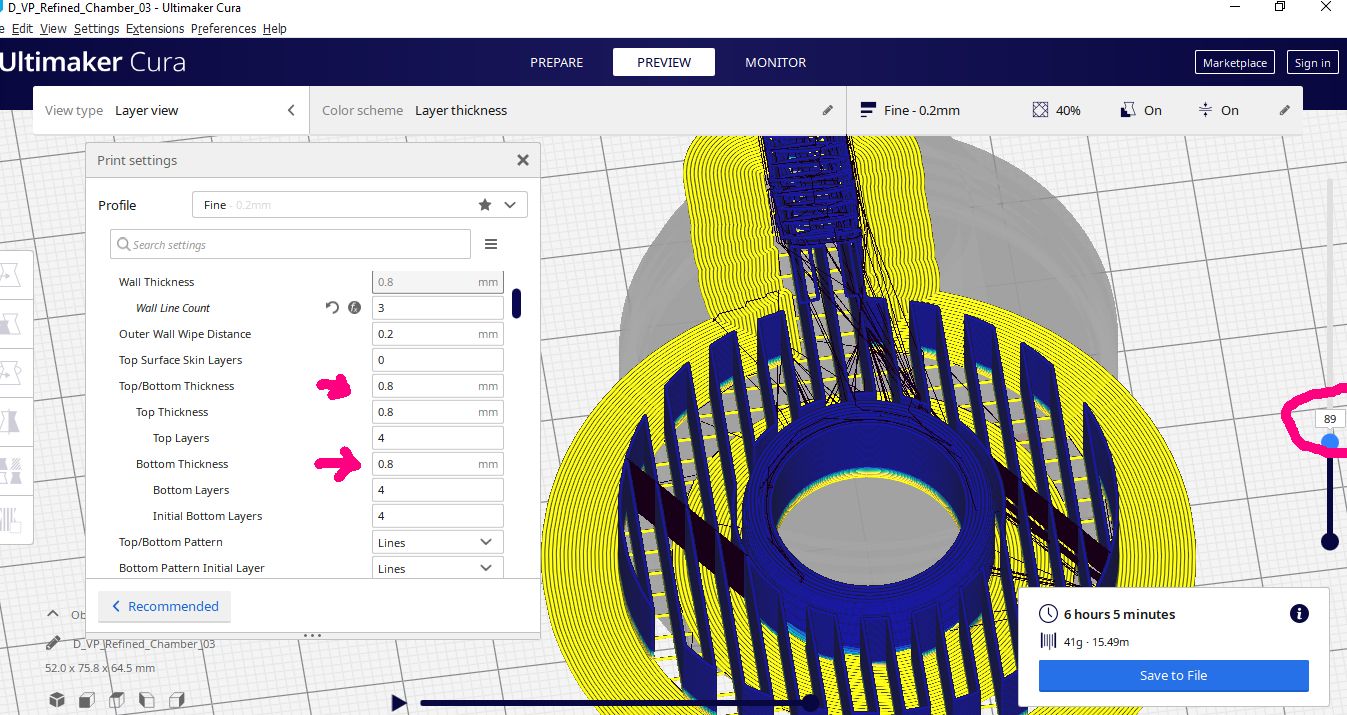
Task: Click the material length barcode icon
Action: coord(1048,642)
